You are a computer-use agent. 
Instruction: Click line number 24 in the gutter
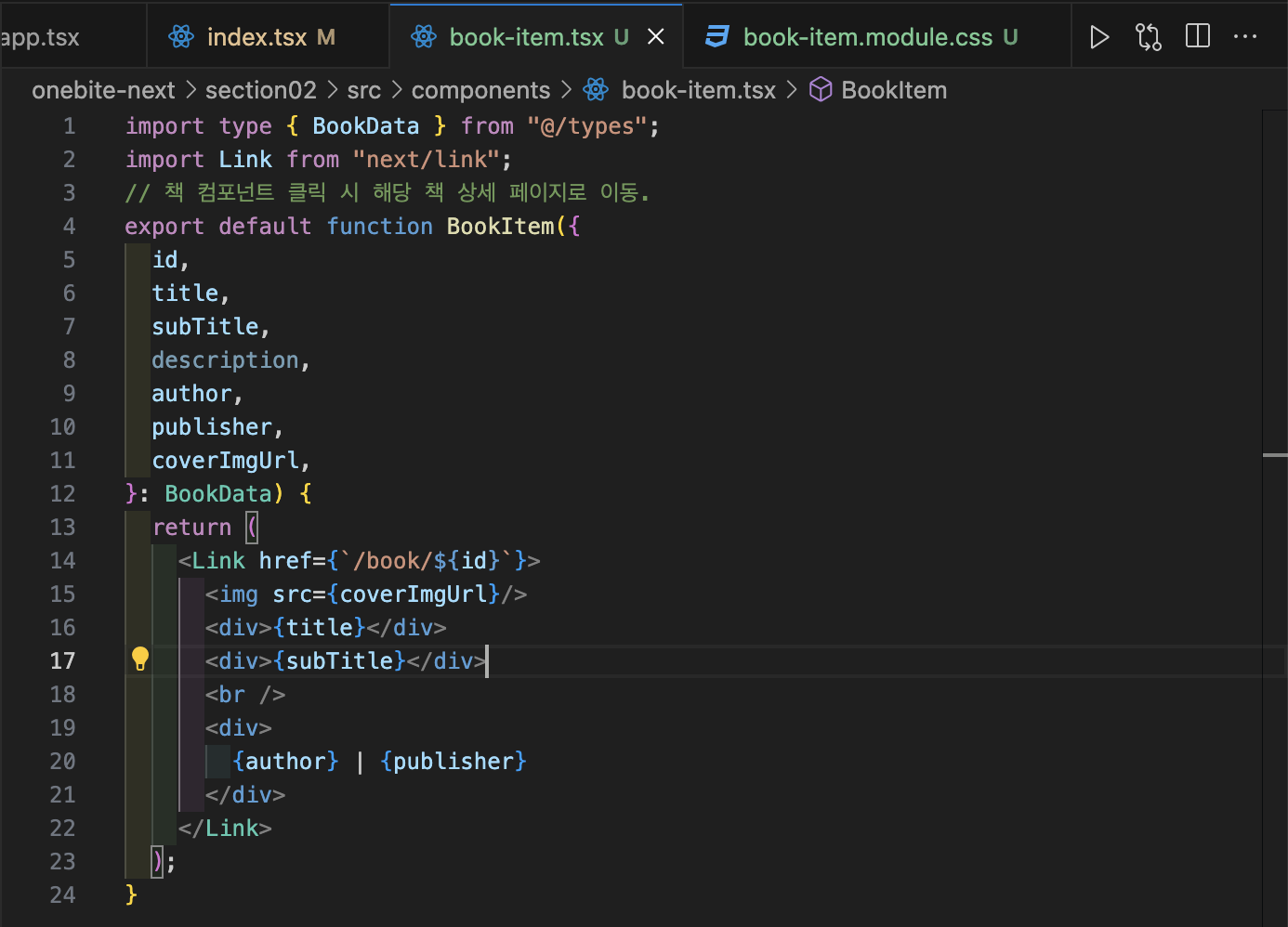[x=62, y=895]
